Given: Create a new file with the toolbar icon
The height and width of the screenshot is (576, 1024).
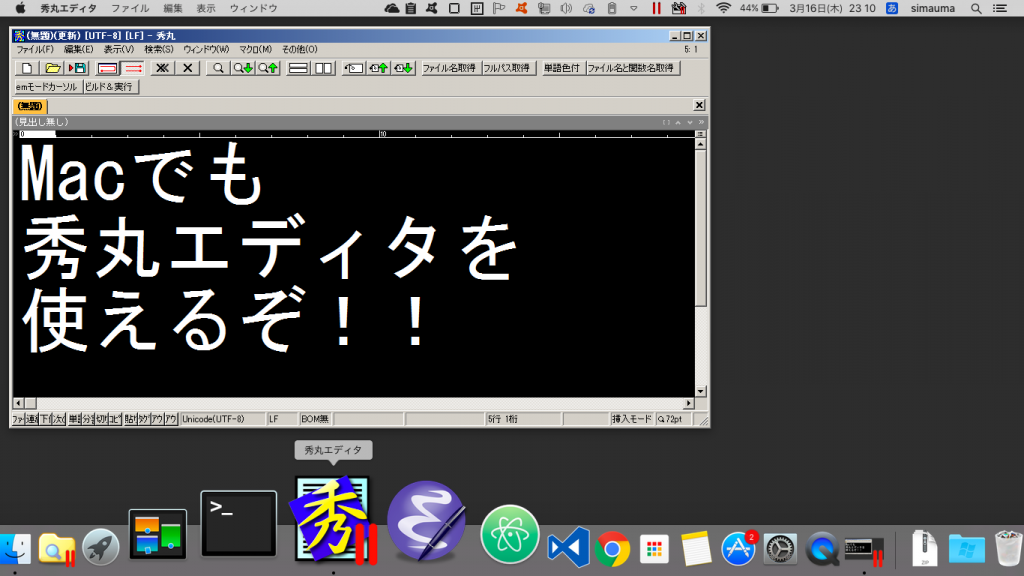Looking at the screenshot, I should pos(27,70).
